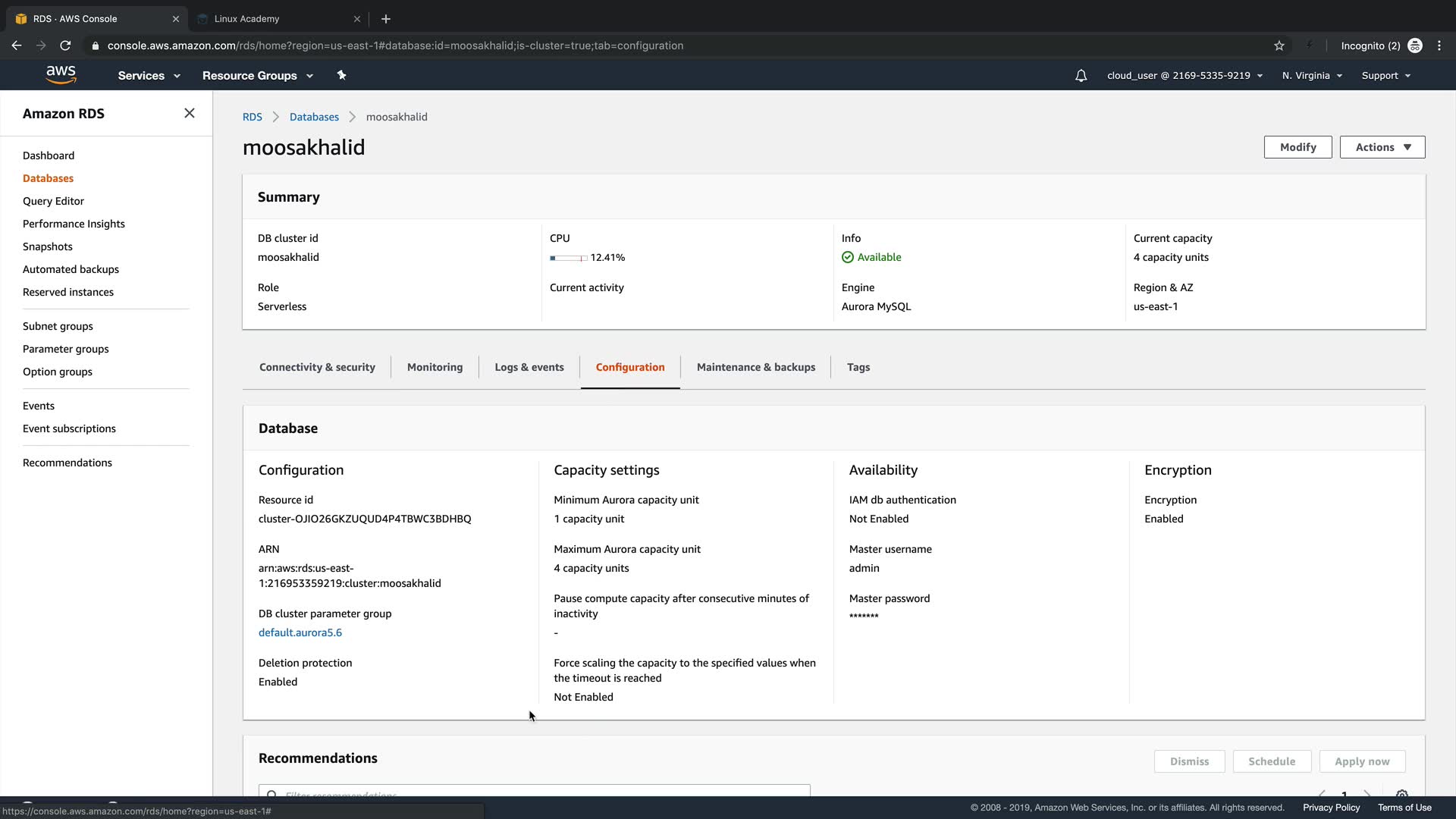1456x819 pixels.
Task: Open the N. Virginia region selector
Action: (1312, 76)
